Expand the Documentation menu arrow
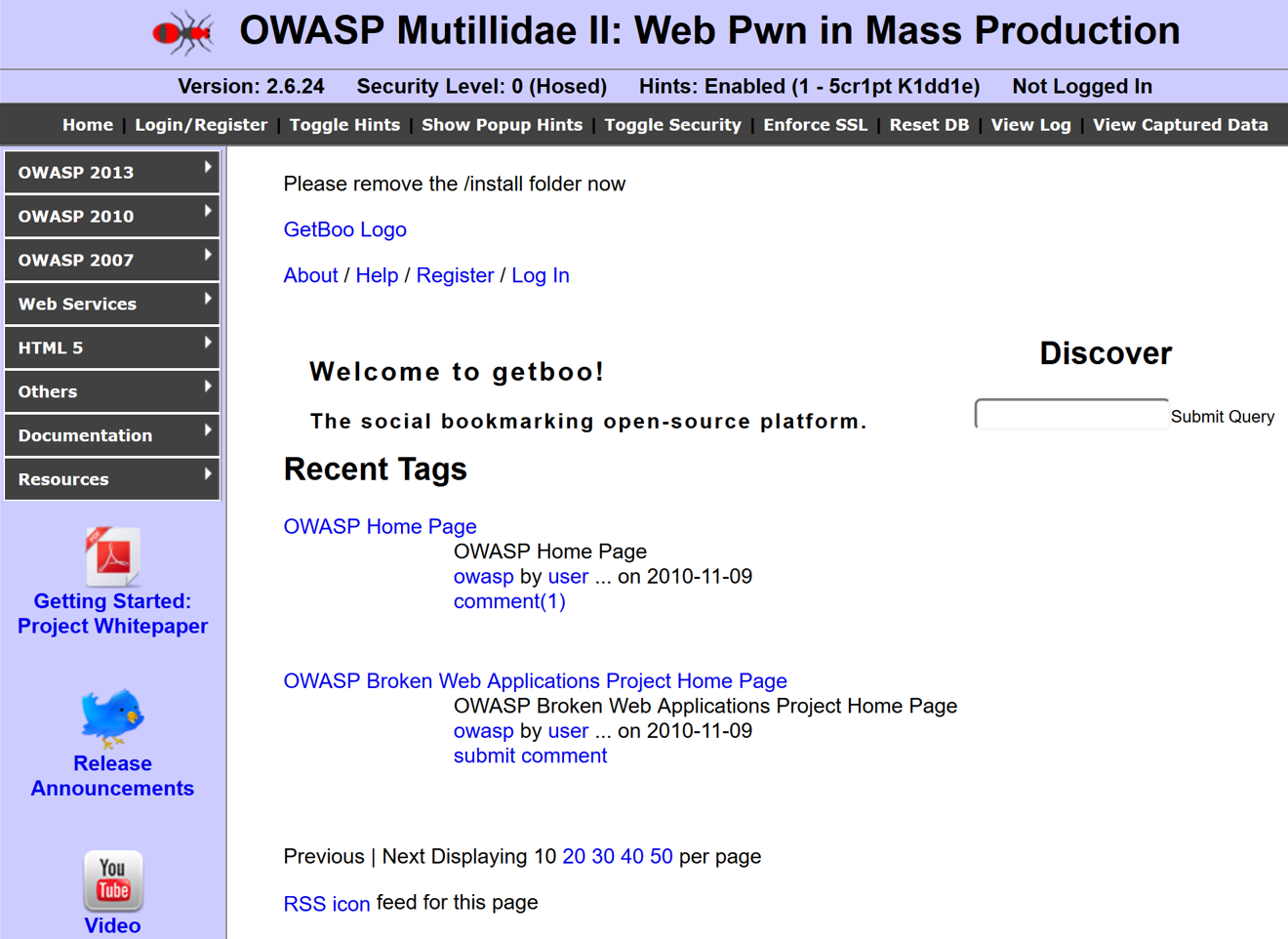This screenshot has height=939, width=1288. (208, 431)
